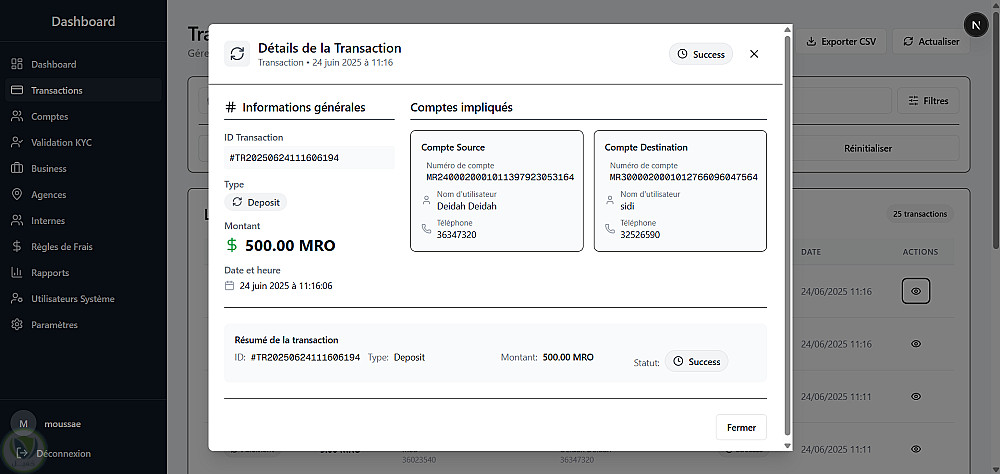1000x474 pixels.
Task: Click the phone icon in Compte Destination card
Action: pyautogui.click(x=610, y=228)
